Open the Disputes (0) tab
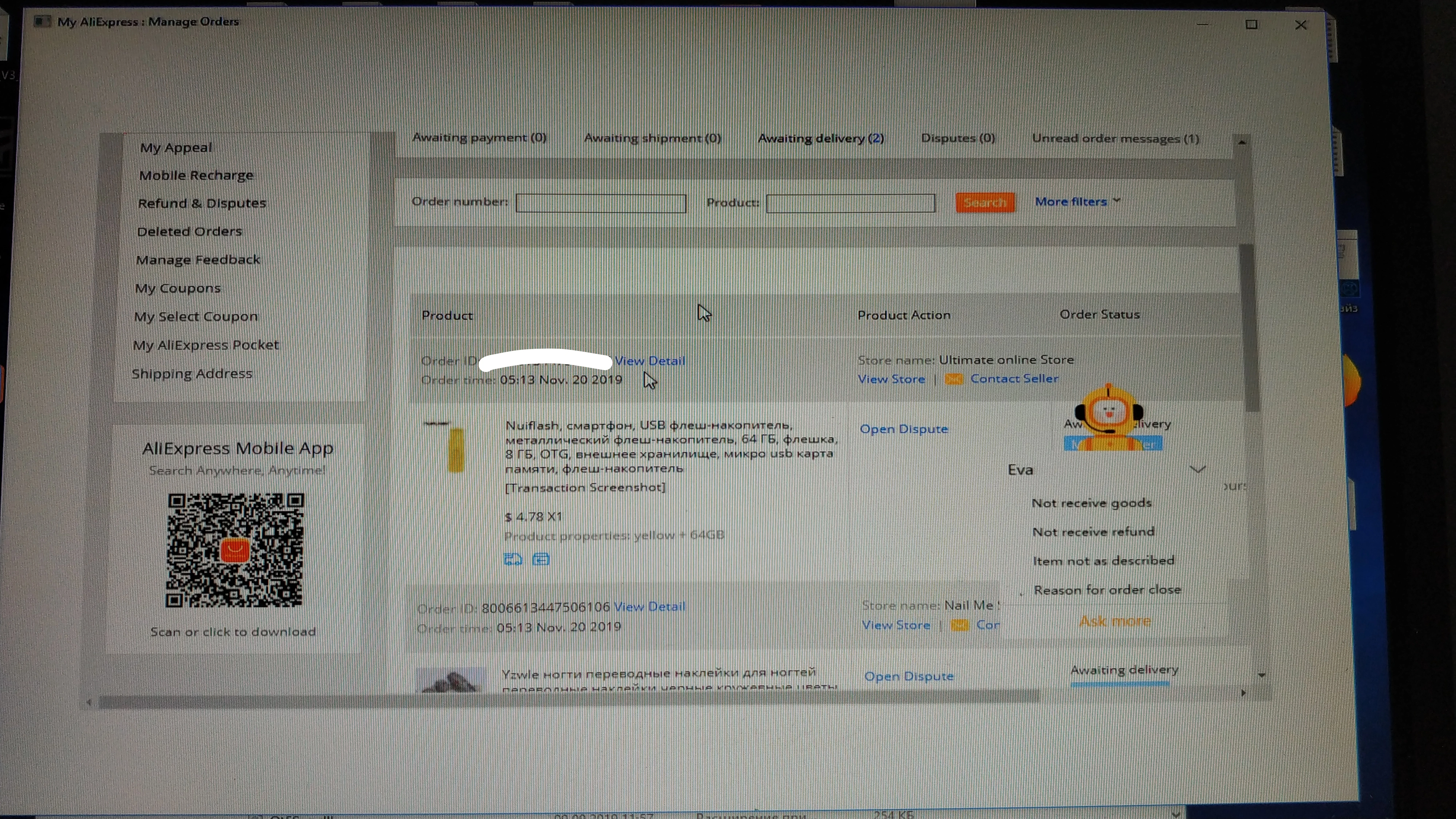Viewport: 1456px width, 819px height. (958, 138)
